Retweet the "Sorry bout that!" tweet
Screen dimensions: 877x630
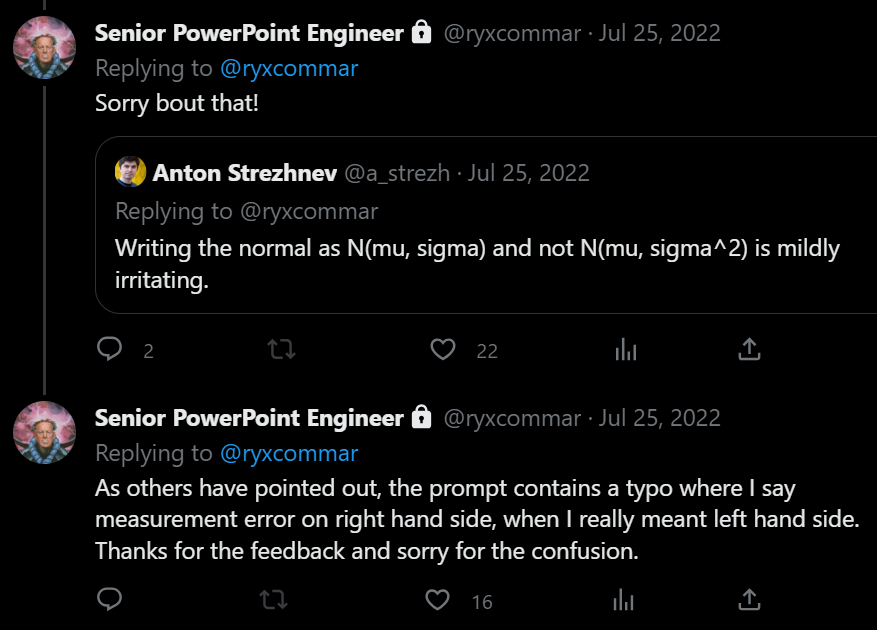pyautogui.click(x=281, y=350)
